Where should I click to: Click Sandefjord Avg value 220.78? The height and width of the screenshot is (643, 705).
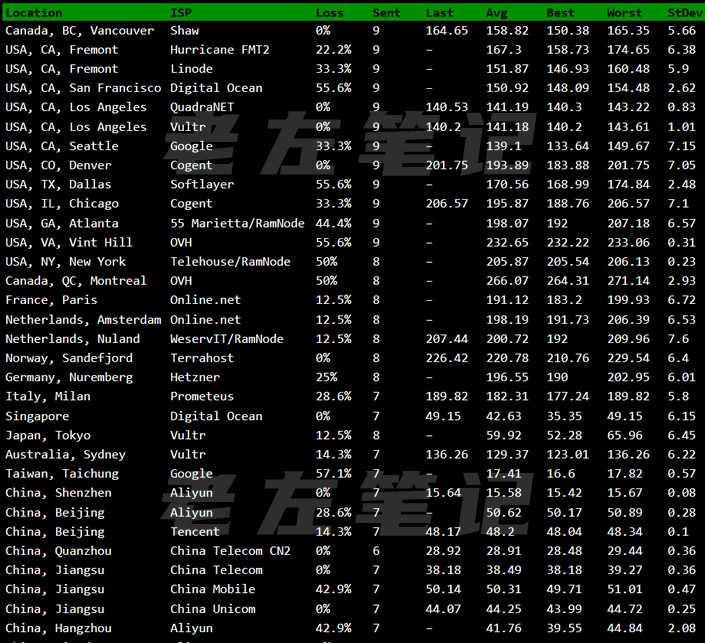(507, 358)
